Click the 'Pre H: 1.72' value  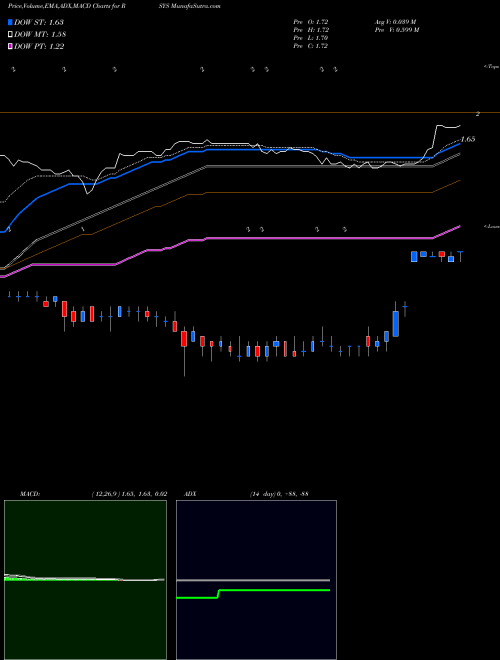click(x=311, y=30)
